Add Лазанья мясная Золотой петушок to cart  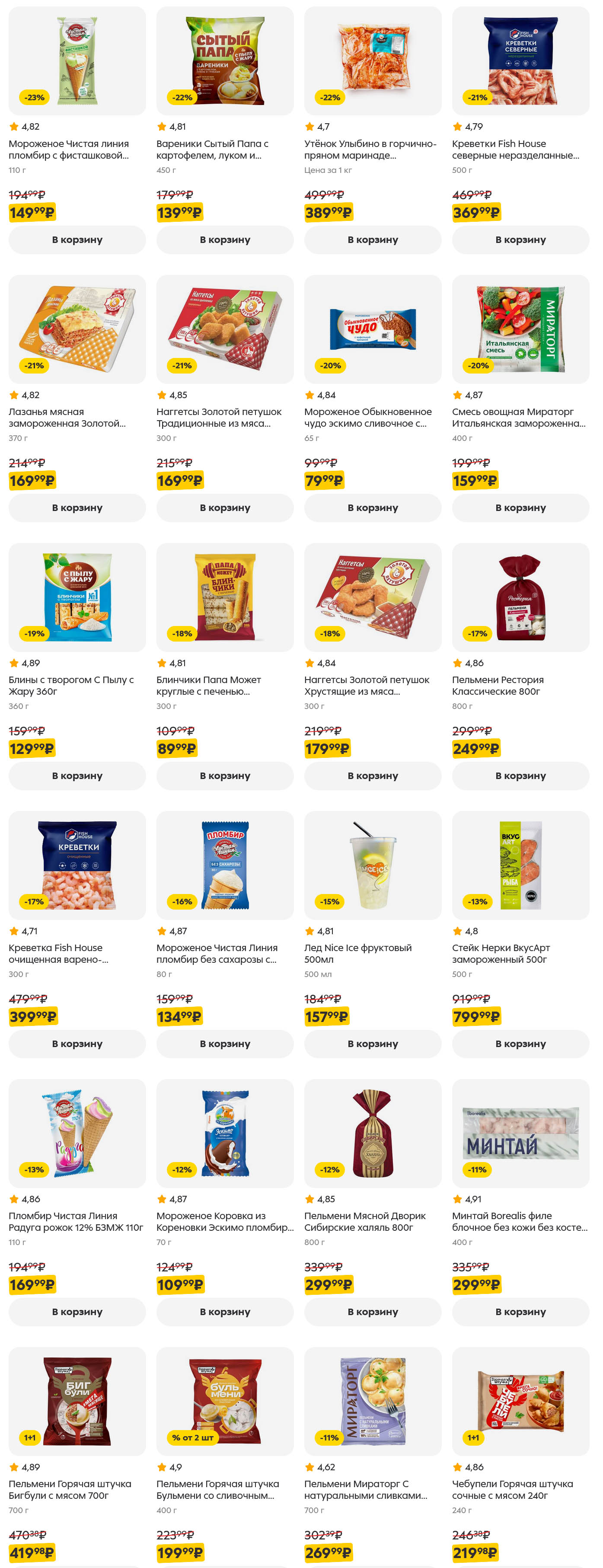tap(77, 508)
